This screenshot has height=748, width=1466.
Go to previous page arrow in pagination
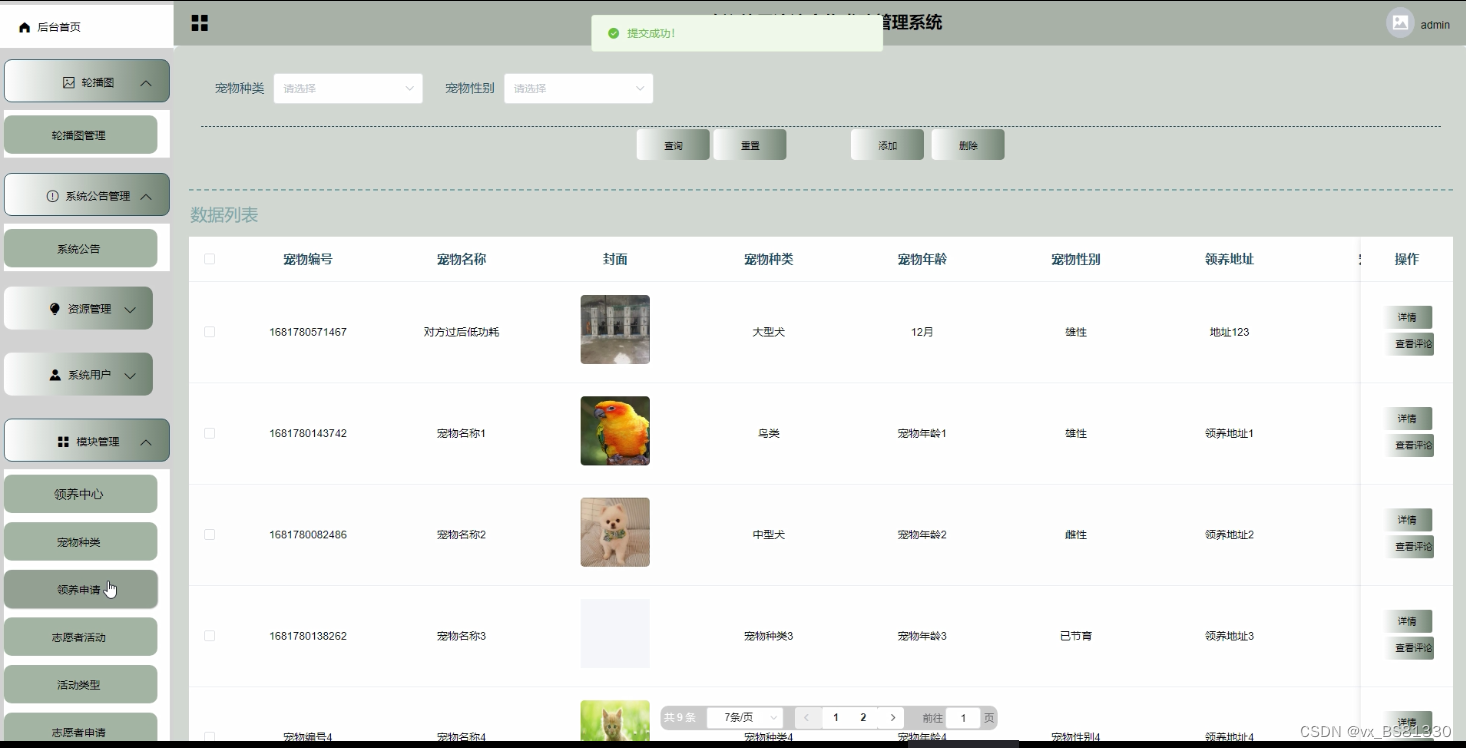807,718
